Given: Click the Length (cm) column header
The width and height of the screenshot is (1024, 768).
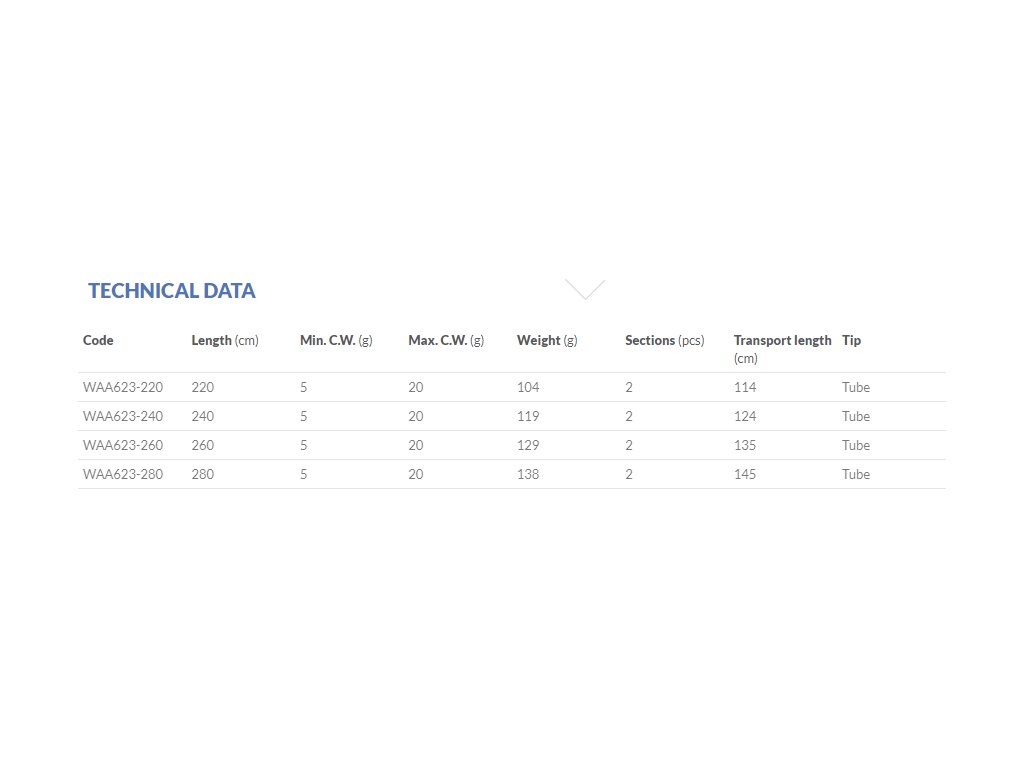Looking at the screenshot, I should pos(225,341).
